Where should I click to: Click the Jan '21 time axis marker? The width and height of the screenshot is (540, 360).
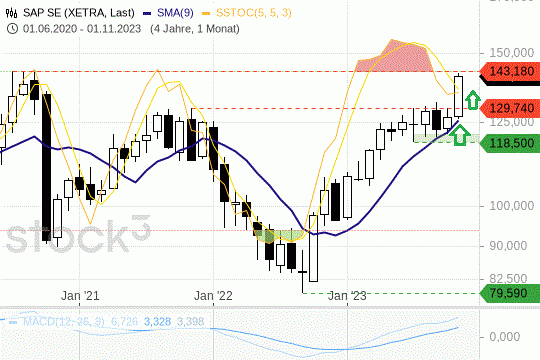coord(80,296)
